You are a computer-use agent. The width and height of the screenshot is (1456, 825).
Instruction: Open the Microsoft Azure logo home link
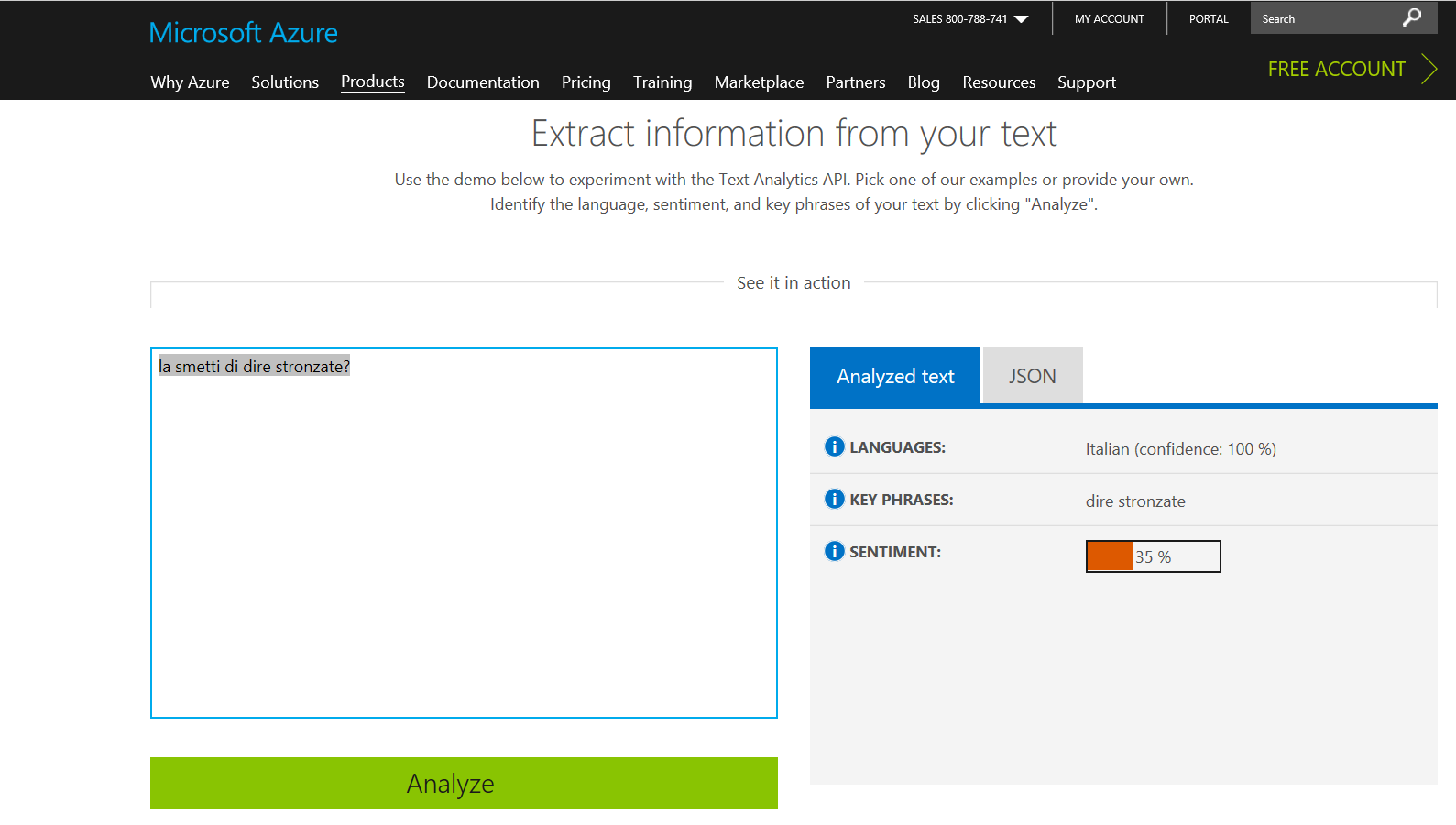[243, 33]
